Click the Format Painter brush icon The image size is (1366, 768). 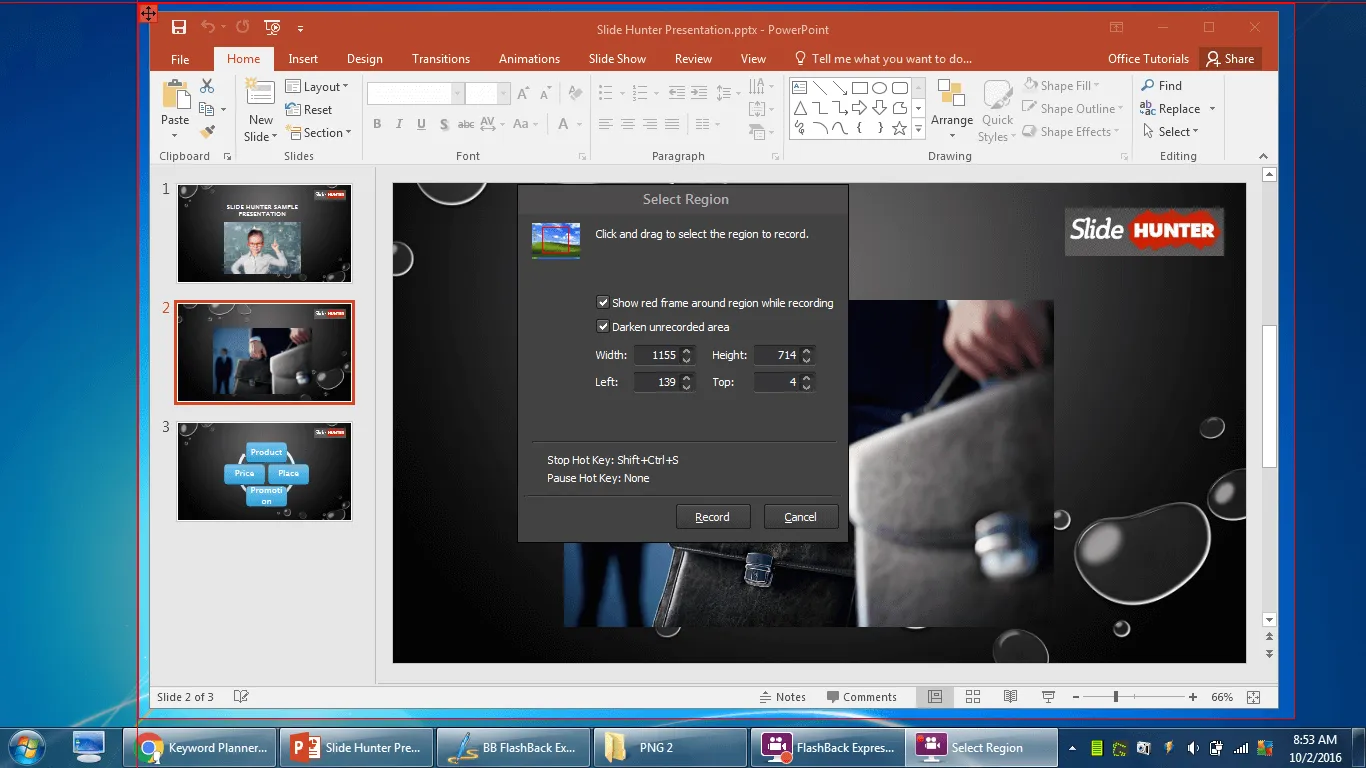(x=207, y=132)
